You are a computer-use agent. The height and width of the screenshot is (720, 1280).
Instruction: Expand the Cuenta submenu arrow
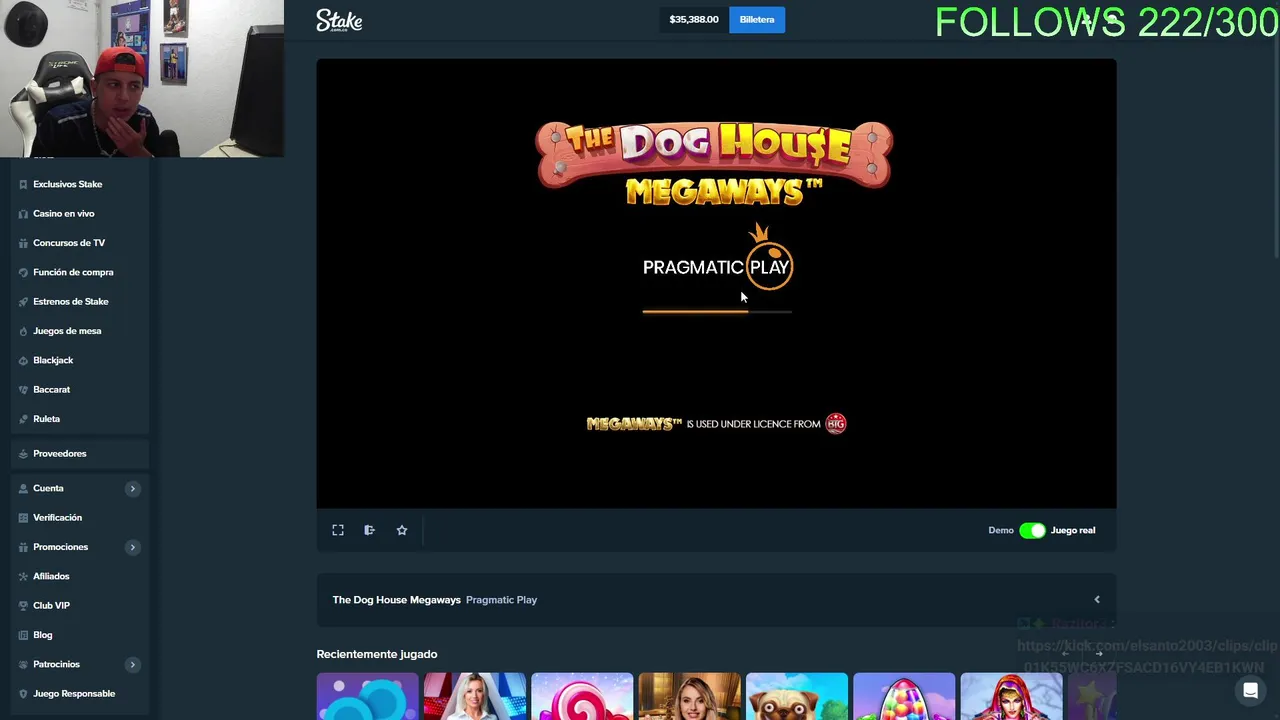click(x=132, y=488)
